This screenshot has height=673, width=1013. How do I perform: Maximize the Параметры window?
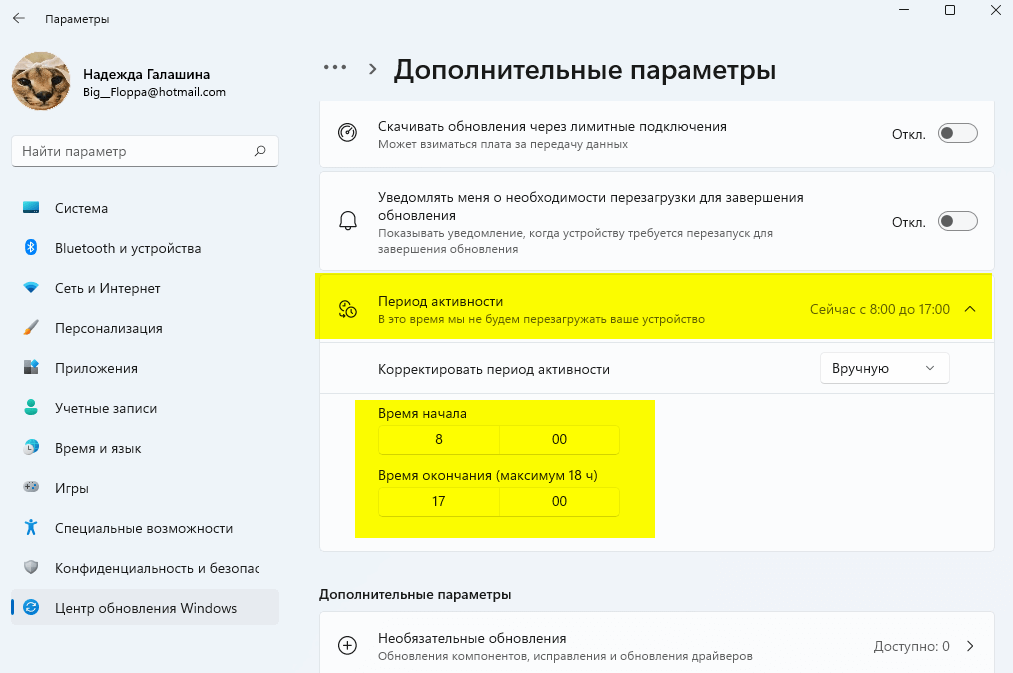950,10
